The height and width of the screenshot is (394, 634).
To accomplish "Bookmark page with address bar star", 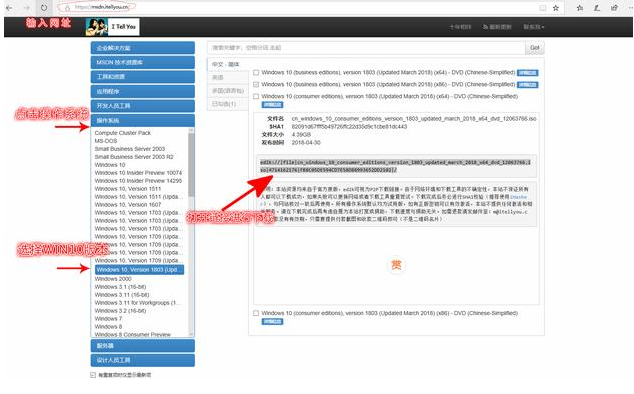I will pos(556,8).
